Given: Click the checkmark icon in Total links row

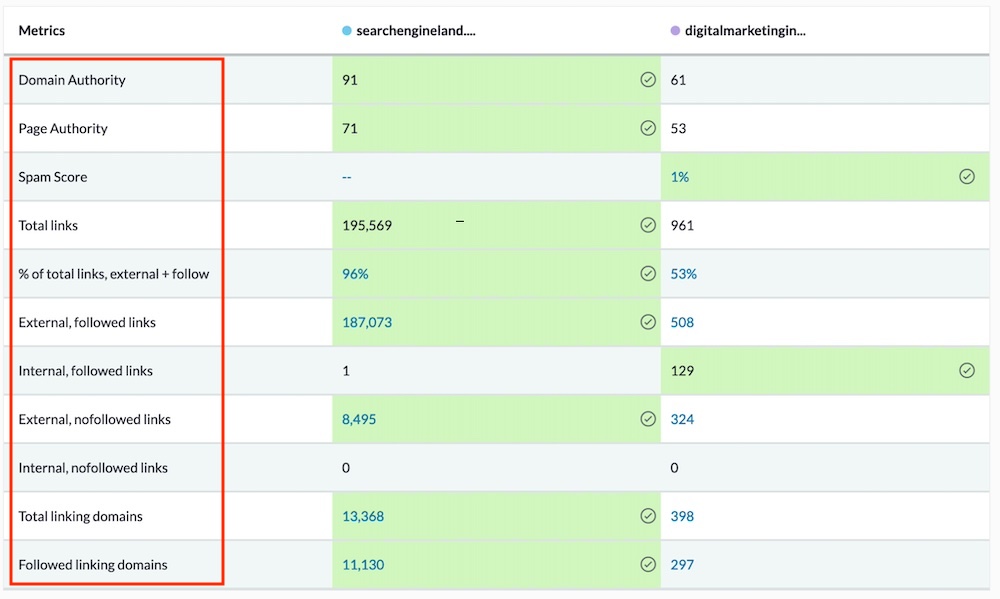Looking at the screenshot, I should pos(648,225).
